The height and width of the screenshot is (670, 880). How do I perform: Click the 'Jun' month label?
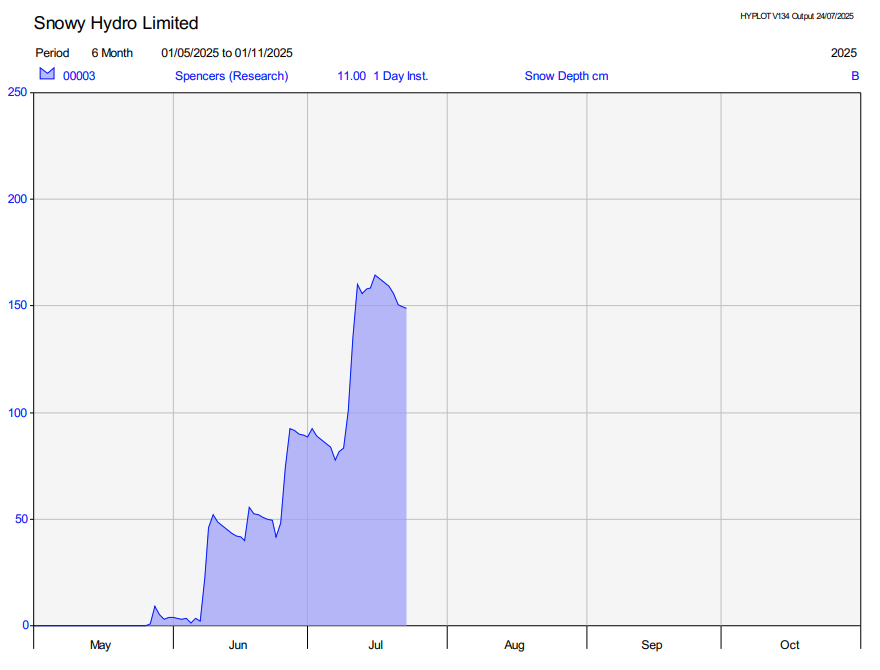(238, 645)
